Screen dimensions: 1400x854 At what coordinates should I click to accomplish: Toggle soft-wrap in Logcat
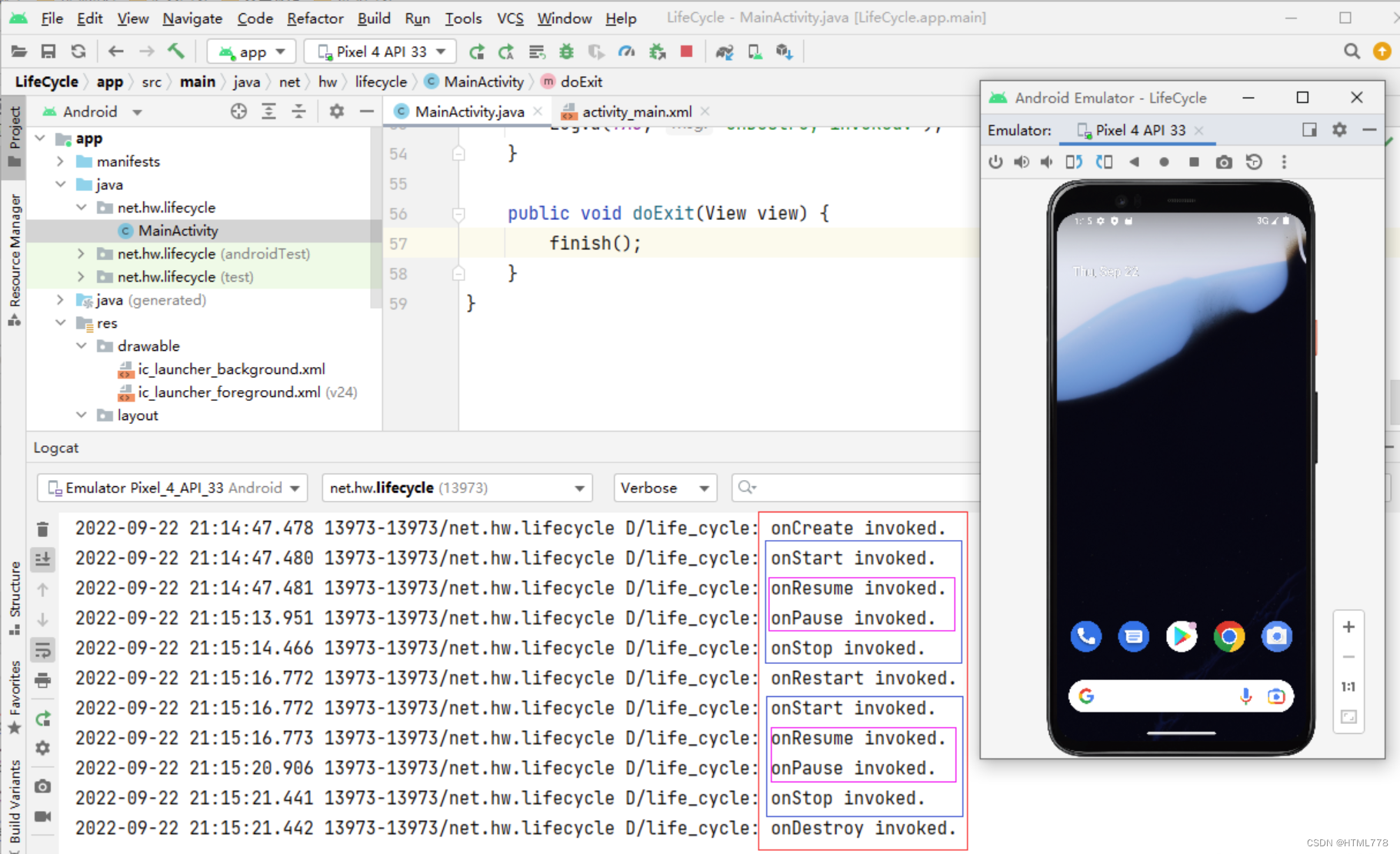click(x=43, y=649)
